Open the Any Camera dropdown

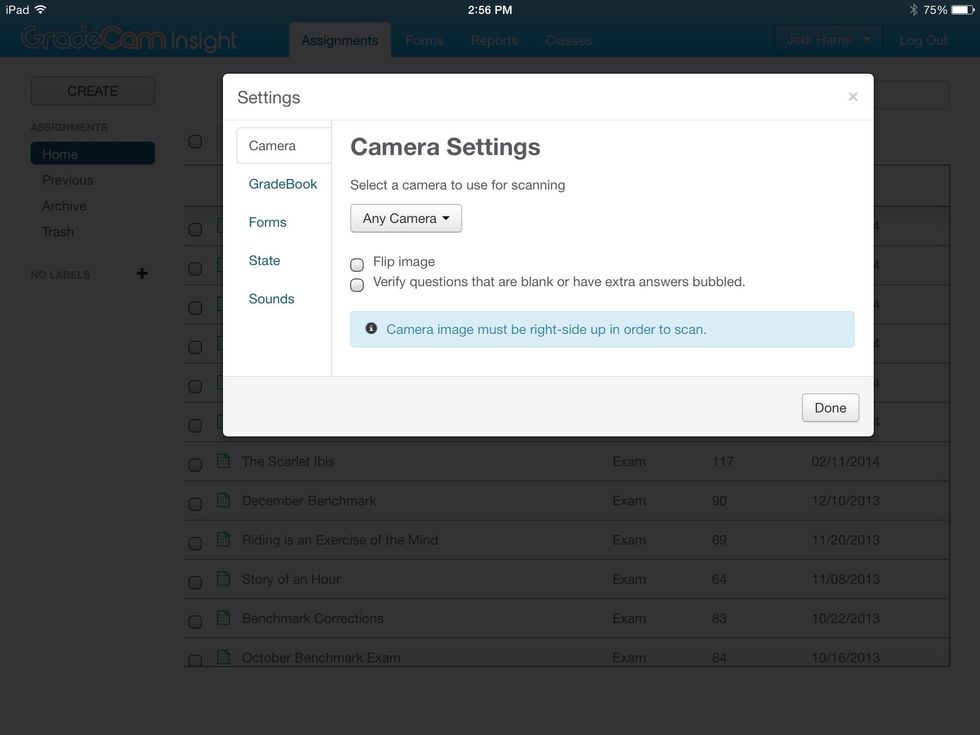(406, 218)
